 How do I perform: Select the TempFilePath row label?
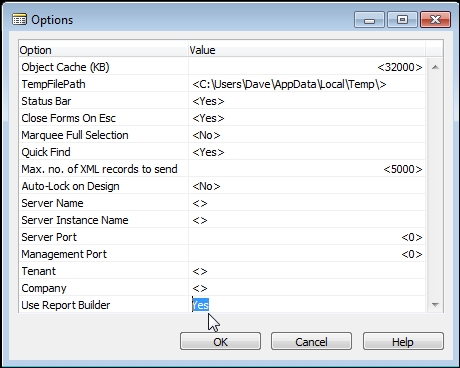[53, 84]
